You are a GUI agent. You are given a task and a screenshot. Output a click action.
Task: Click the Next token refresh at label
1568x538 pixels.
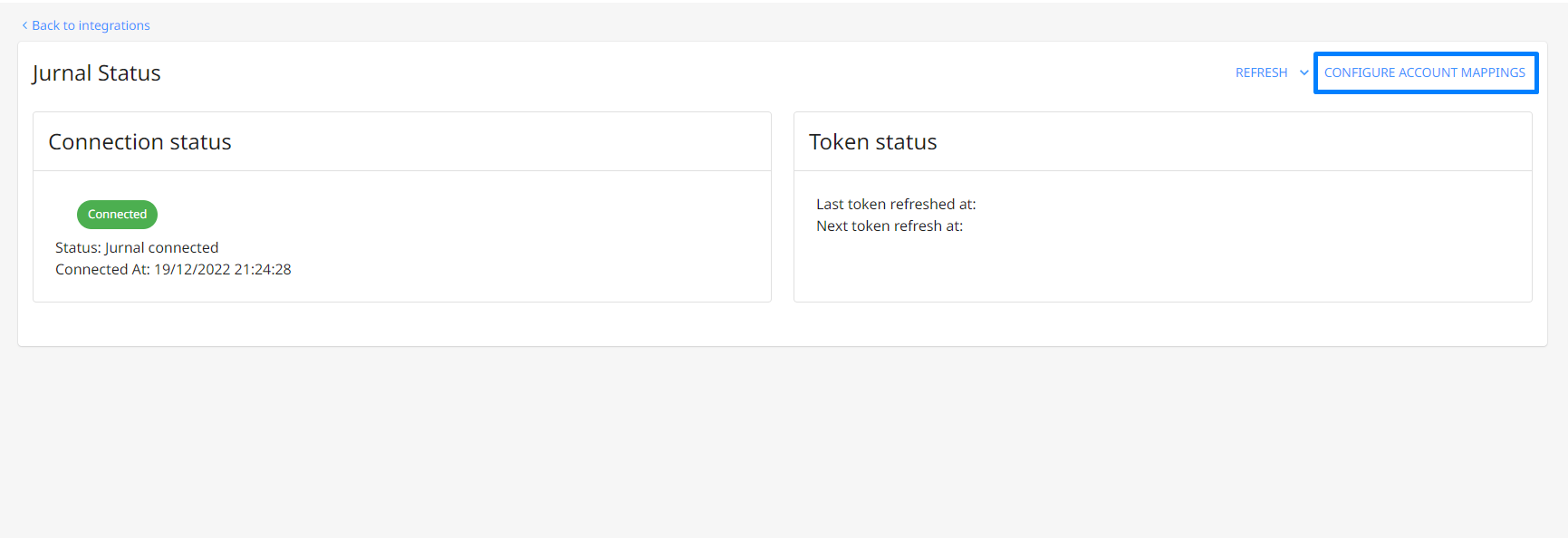[x=890, y=226]
